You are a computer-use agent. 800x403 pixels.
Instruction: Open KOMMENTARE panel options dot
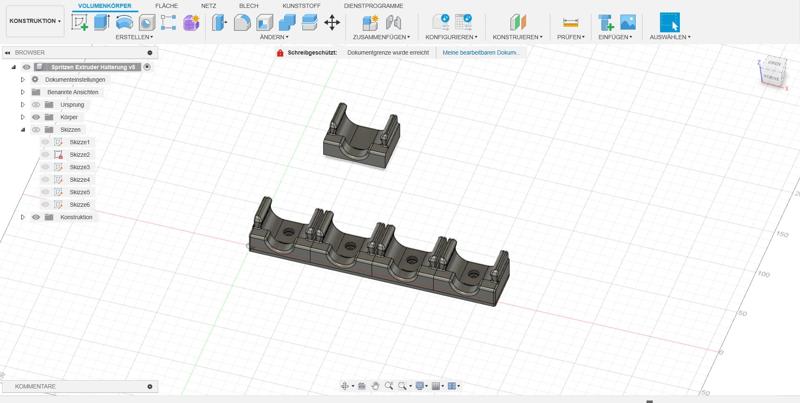(149, 387)
